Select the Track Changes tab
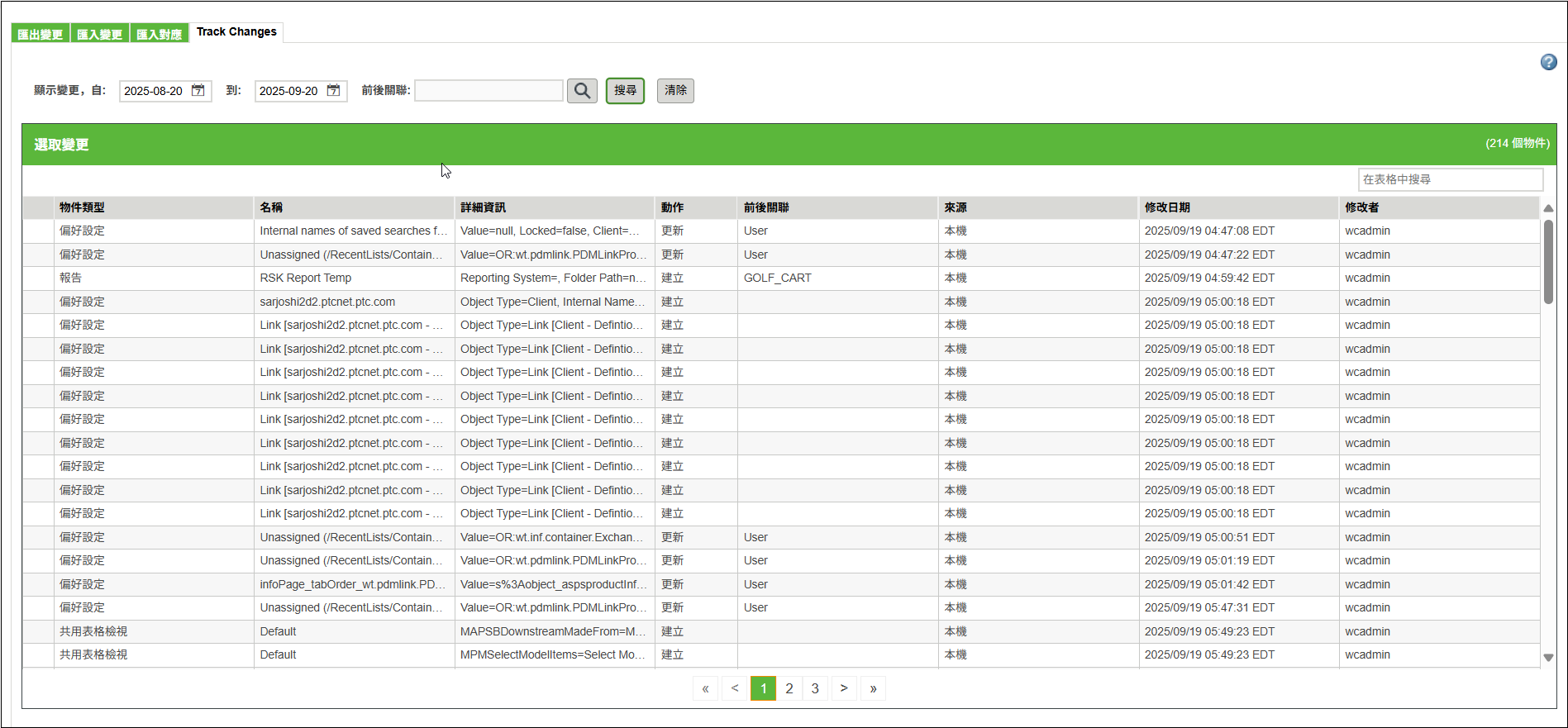 (x=236, y=32)
